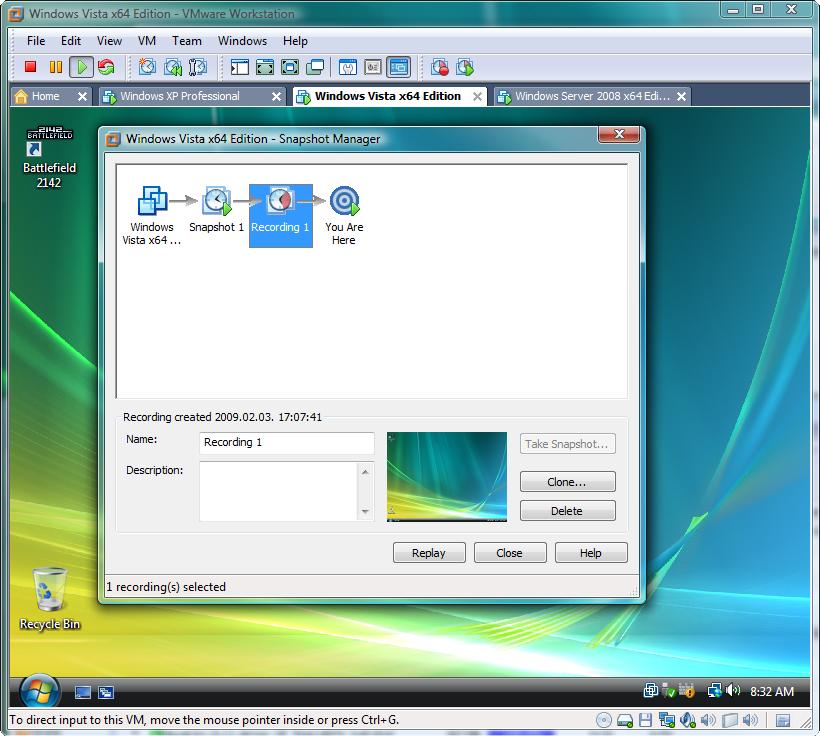Open Snapshot Manager via wrench-clock toolbar icon
Viewport: 820px width, 736px height.
coord(198,67)
